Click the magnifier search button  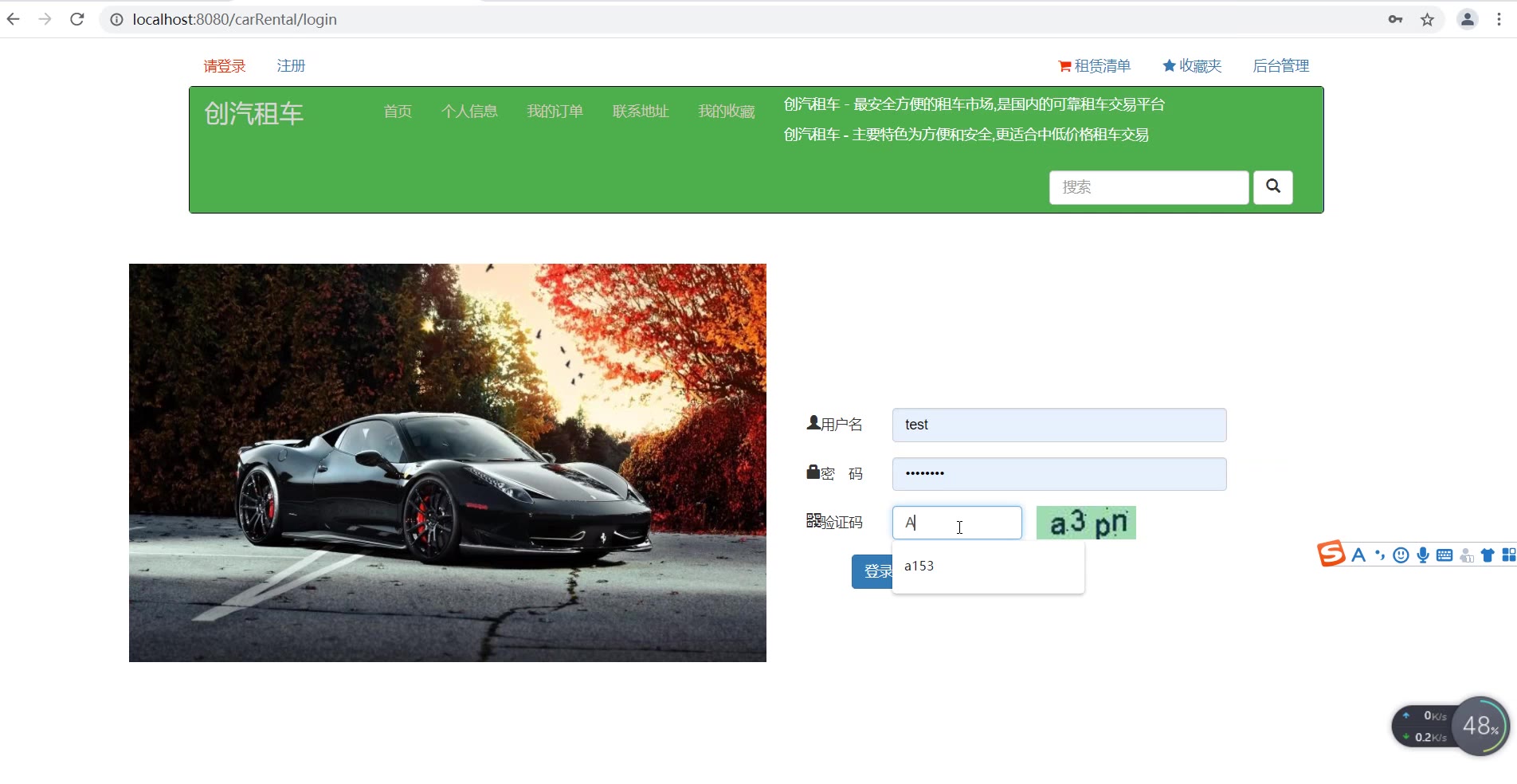tap(1272, 187)
